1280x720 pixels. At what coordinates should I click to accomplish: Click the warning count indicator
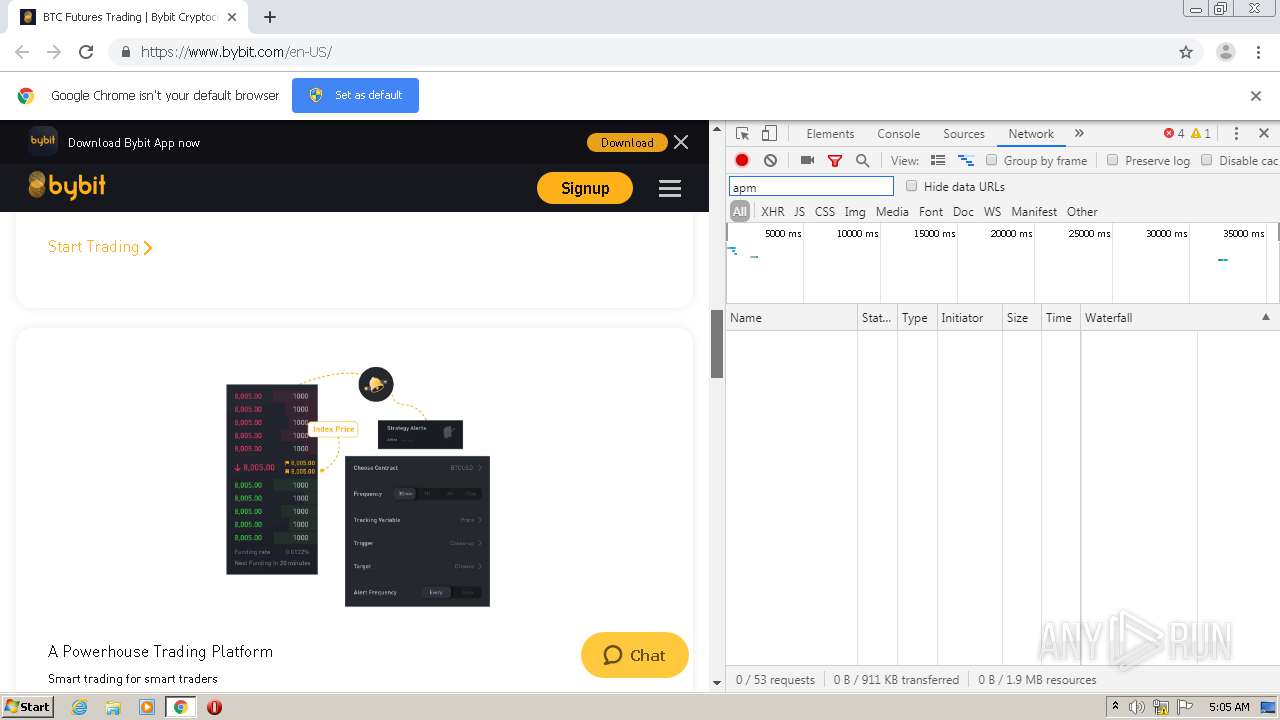(1200, 133)
